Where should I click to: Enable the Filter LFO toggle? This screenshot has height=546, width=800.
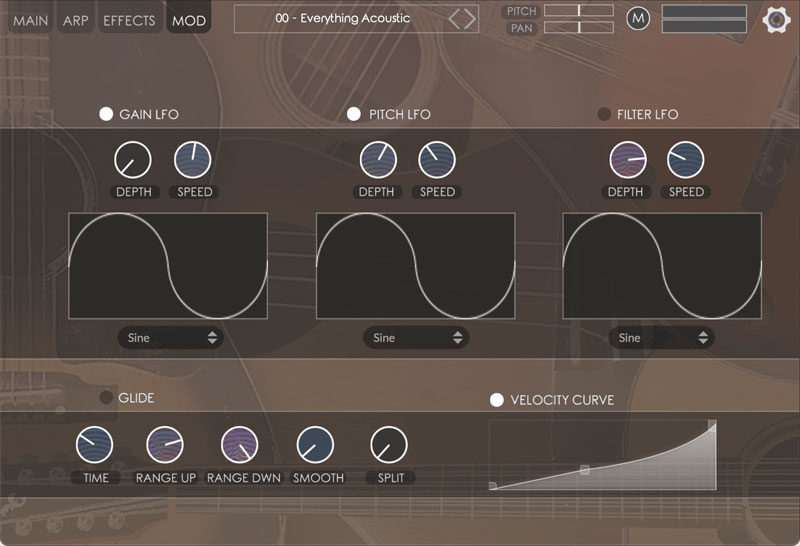(604, 114)
